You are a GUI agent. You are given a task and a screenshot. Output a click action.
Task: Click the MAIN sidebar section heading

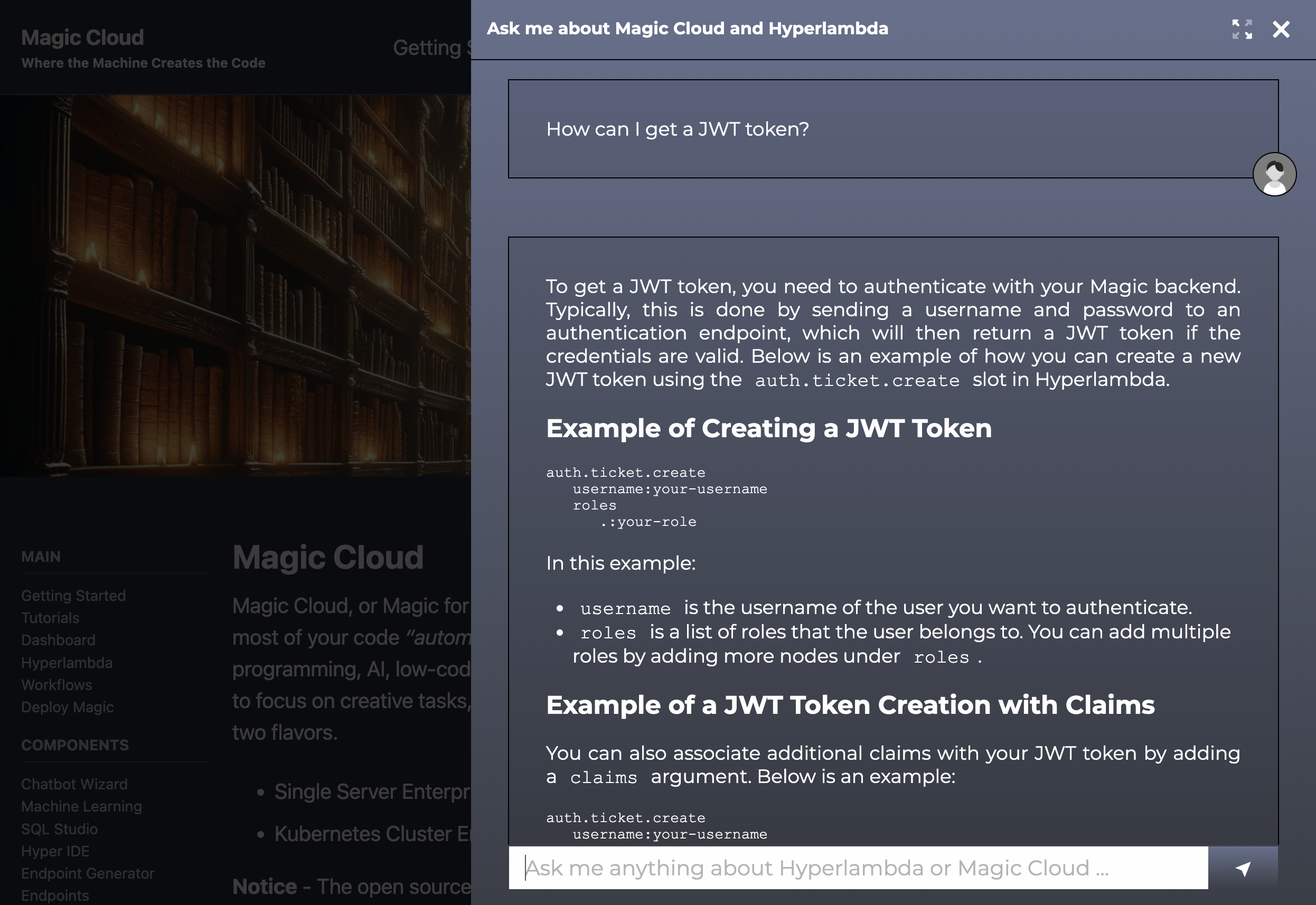[x=41, y=557]
